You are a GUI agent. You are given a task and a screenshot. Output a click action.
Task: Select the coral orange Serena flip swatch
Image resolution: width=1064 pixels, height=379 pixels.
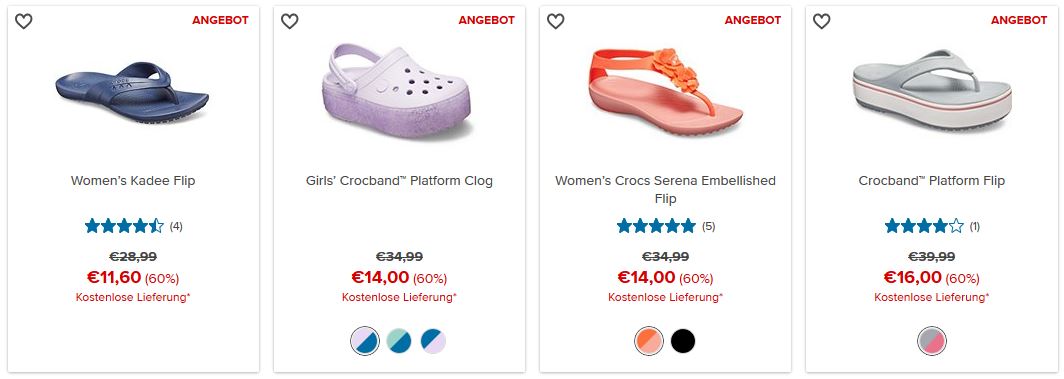(x=649, y=341)
